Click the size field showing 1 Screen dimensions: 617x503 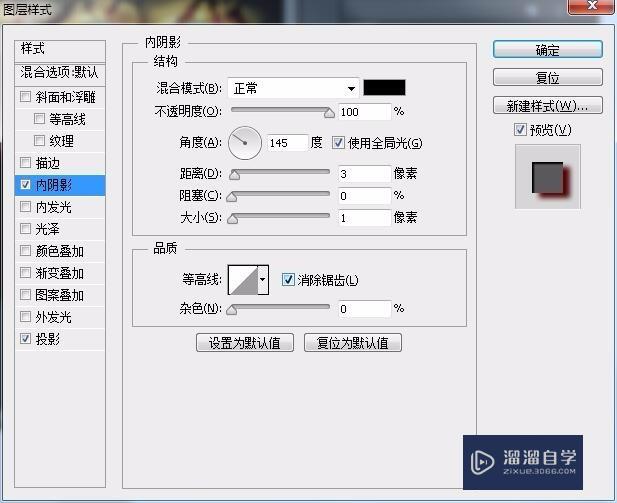[x=364, y=218]
